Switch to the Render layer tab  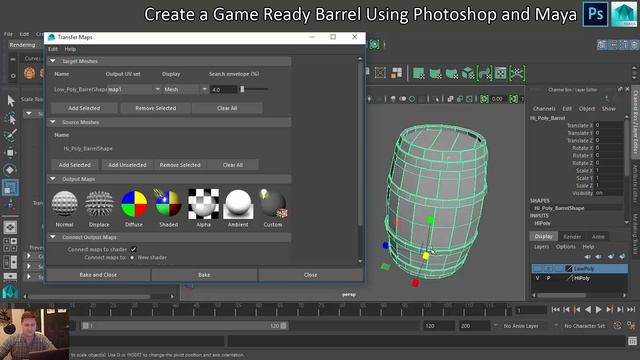click(x=572, y=236)
